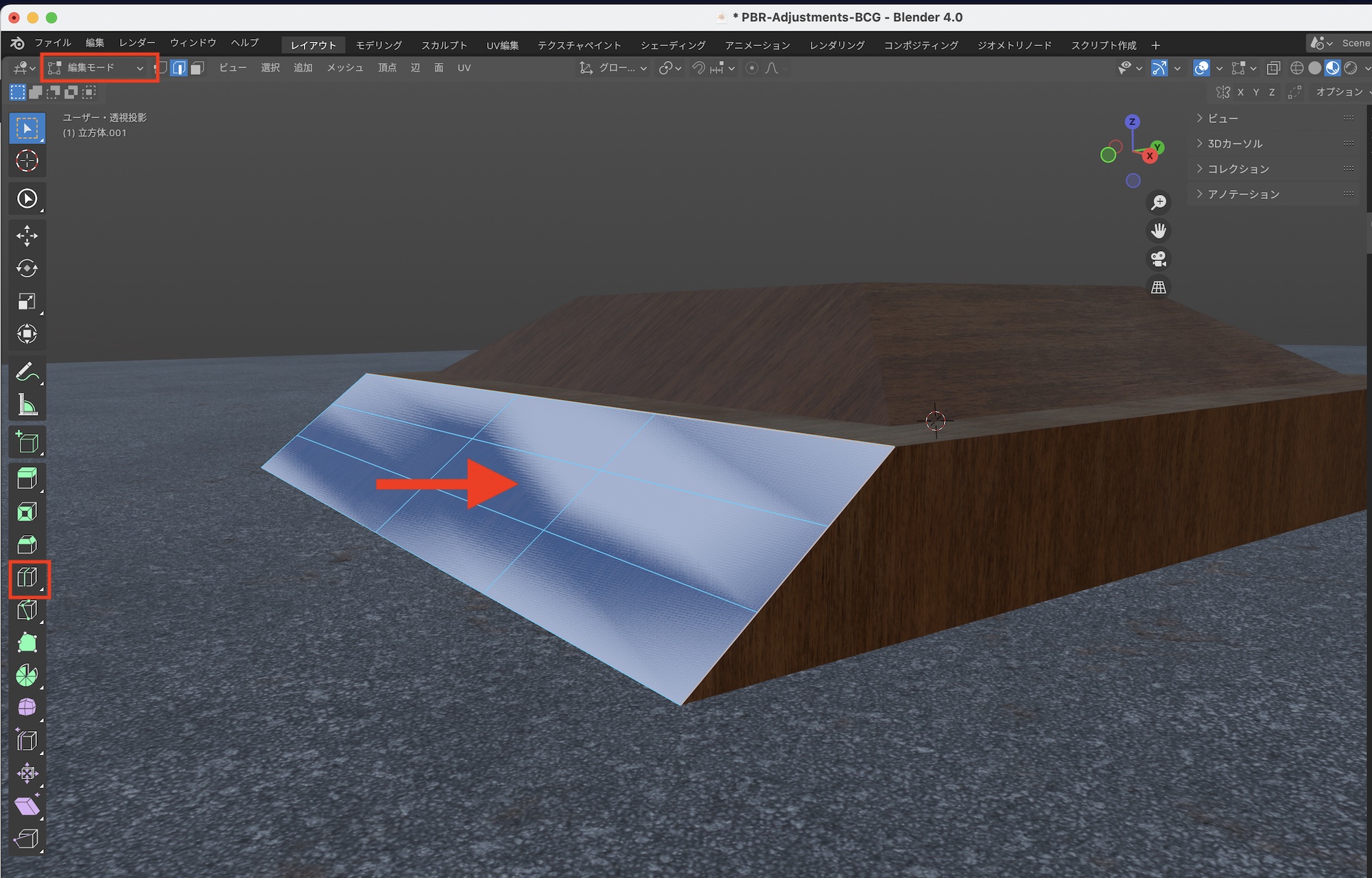
Task: Switch to solid viewport shading
Action: point(1314,68)
